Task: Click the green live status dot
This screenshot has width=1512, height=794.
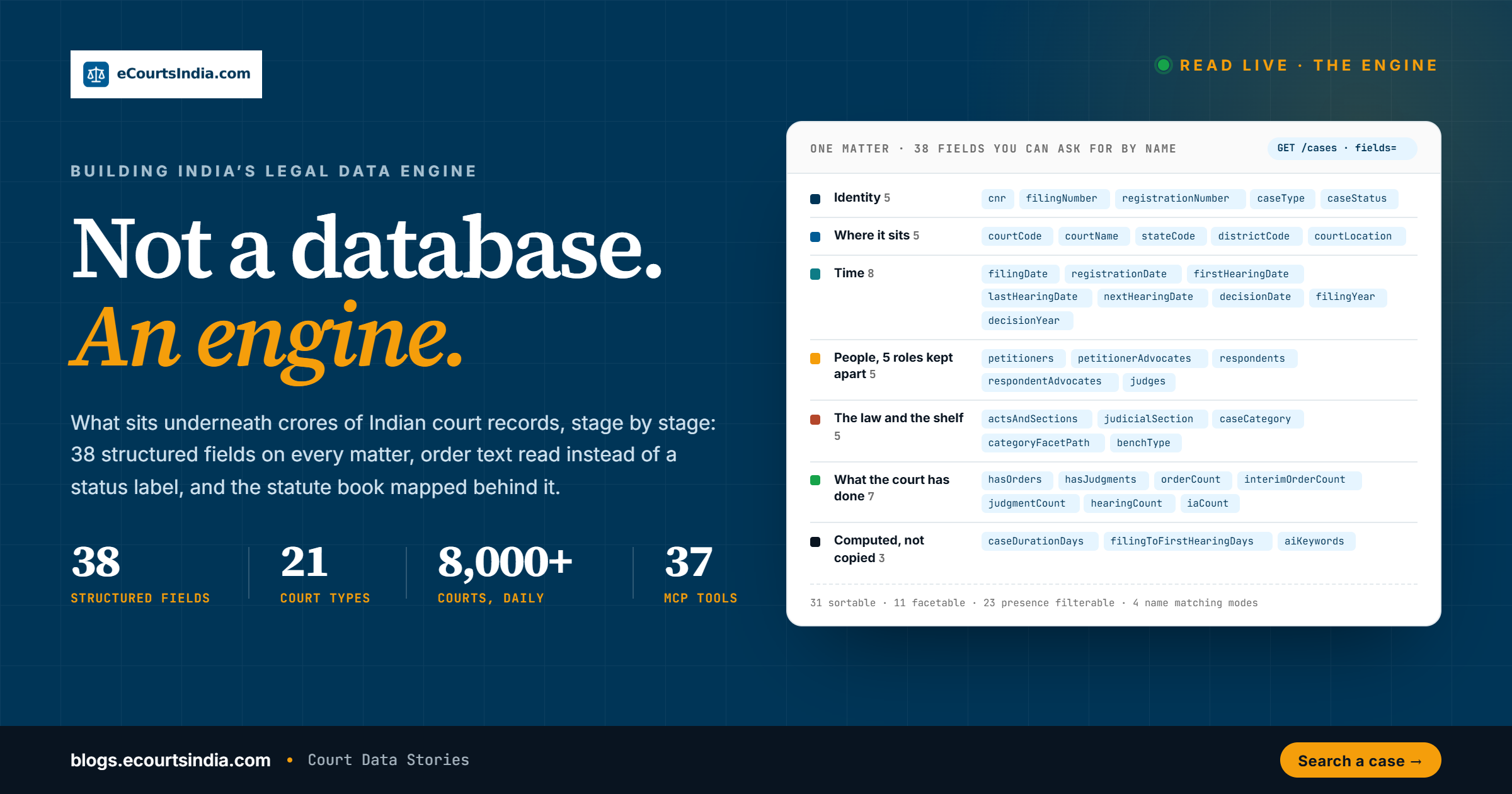Action: (1164, 65)
